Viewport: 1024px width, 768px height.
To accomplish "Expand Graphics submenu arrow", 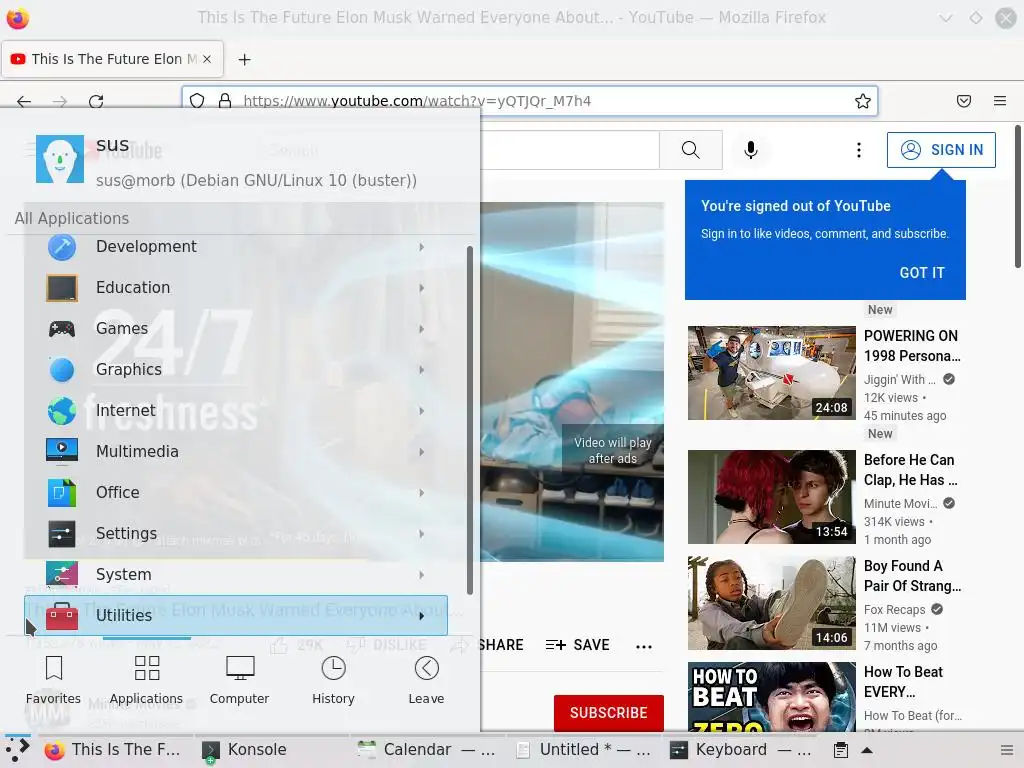I will pos(422,370).
